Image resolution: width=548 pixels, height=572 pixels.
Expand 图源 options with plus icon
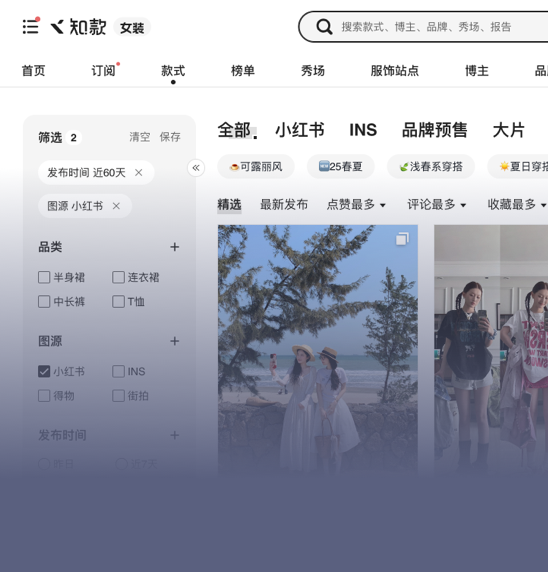[175, 341]
